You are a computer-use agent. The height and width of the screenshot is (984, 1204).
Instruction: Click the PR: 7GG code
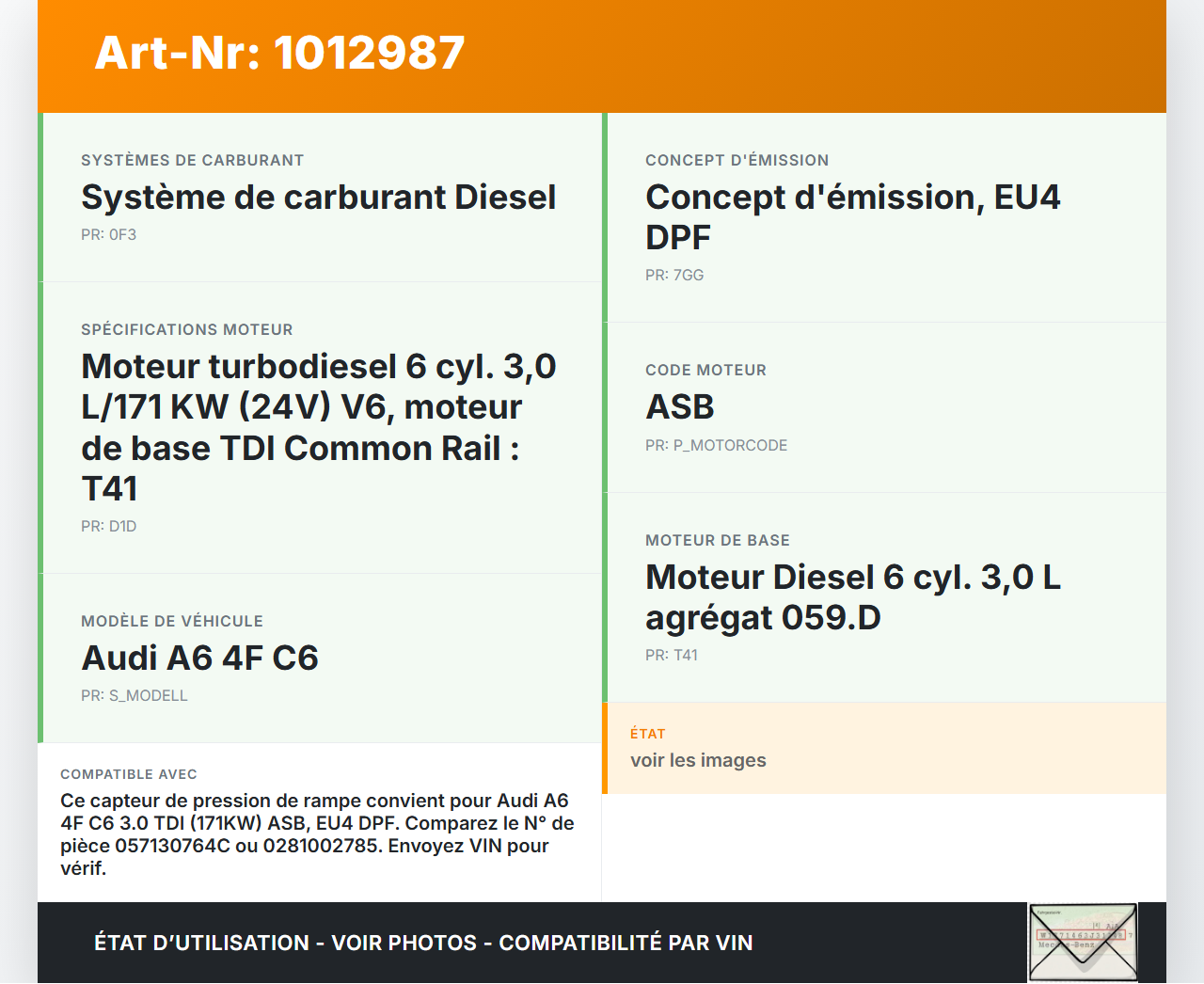point(673,276)
